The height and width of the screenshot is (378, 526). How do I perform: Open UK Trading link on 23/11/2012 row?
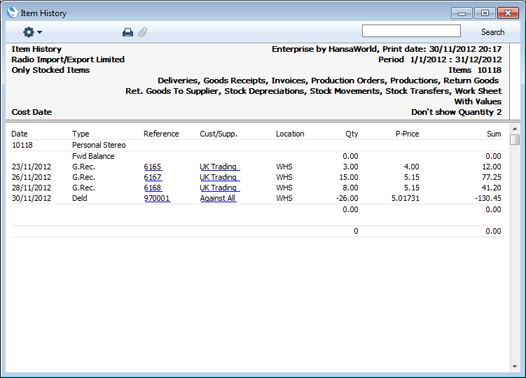[x=219, y=167]
